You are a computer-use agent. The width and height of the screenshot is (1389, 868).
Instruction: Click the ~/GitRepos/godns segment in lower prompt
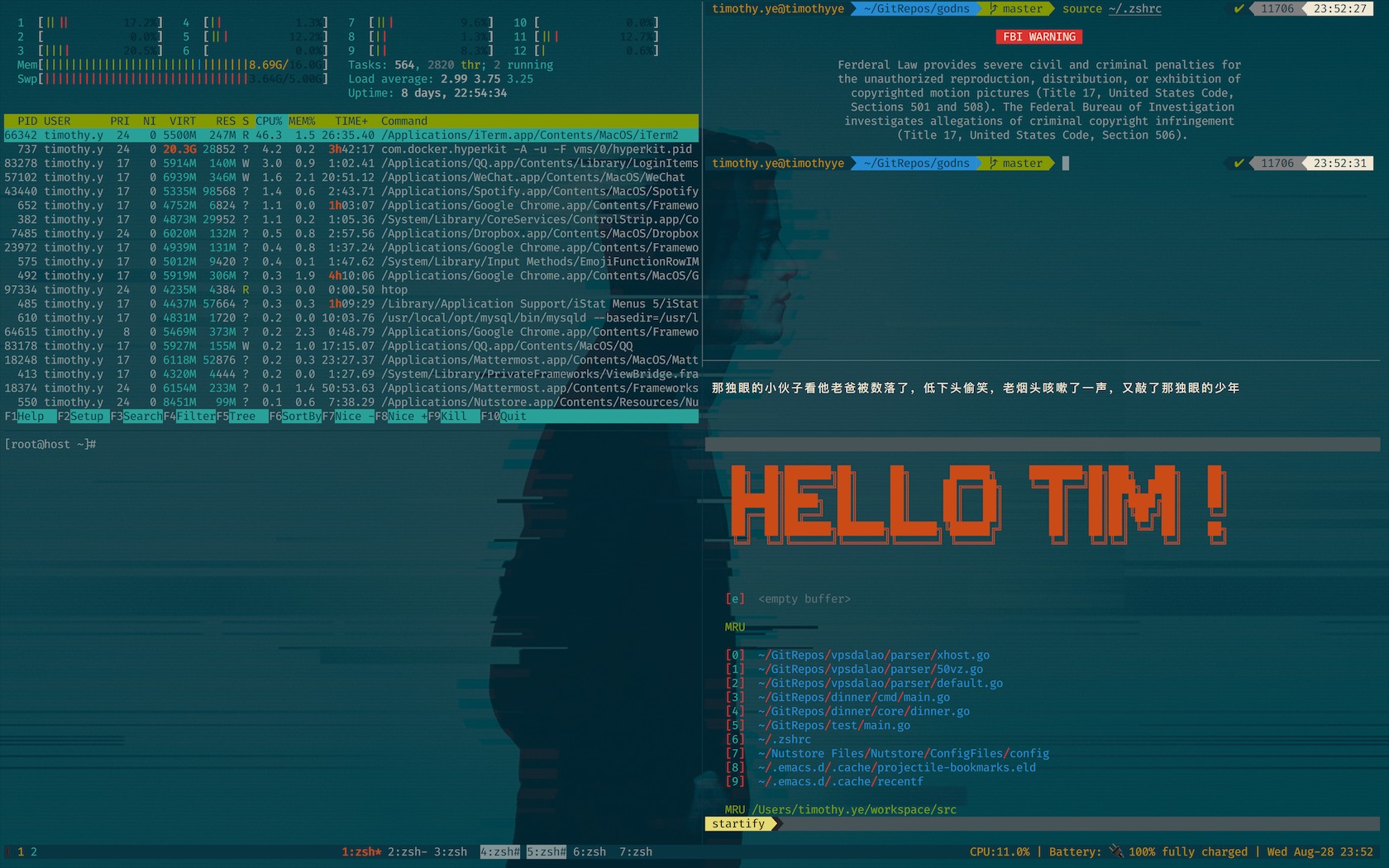[917, 164]
